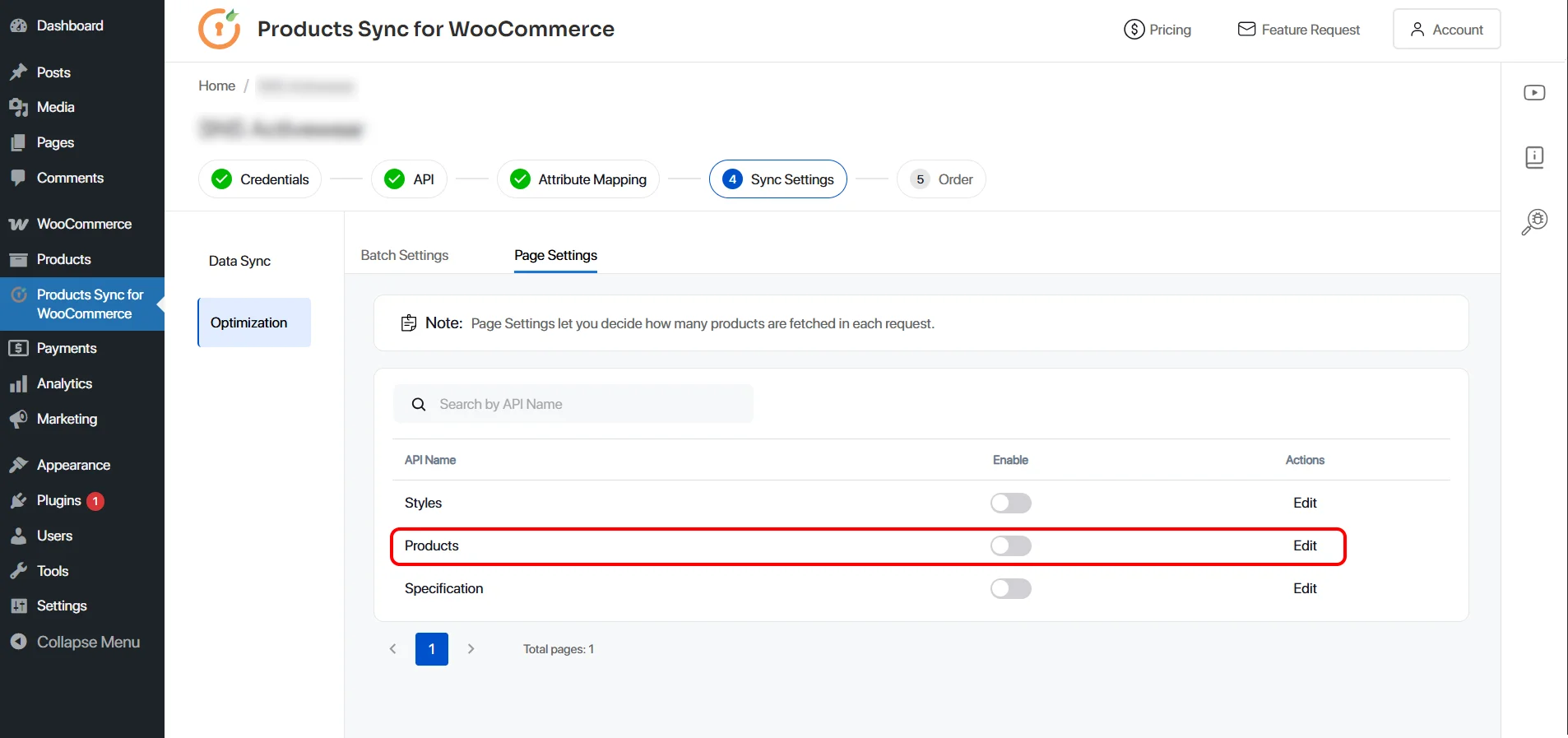Click the Plugins plug icon

pos(18,500)
